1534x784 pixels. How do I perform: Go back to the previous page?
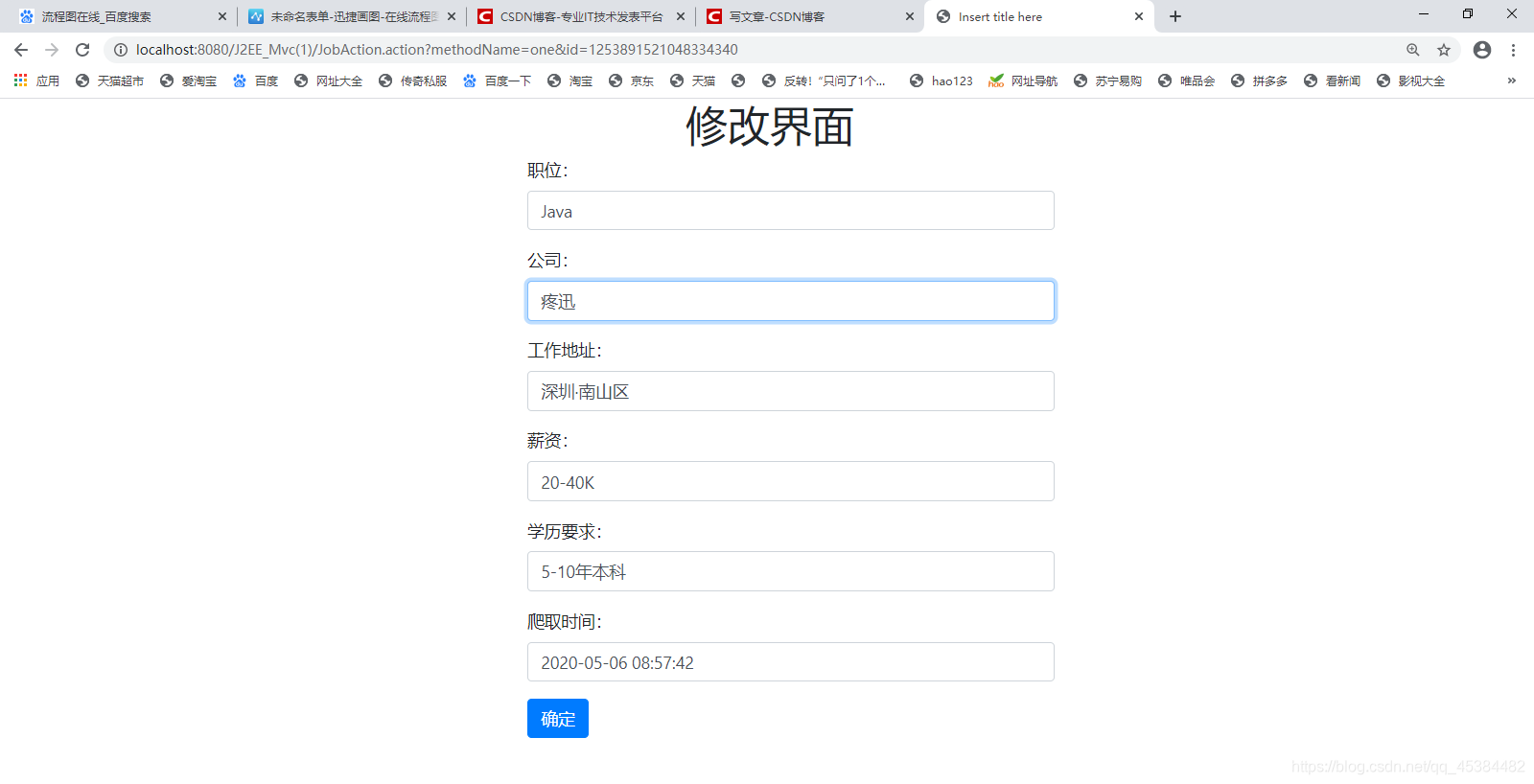(21, 50)
